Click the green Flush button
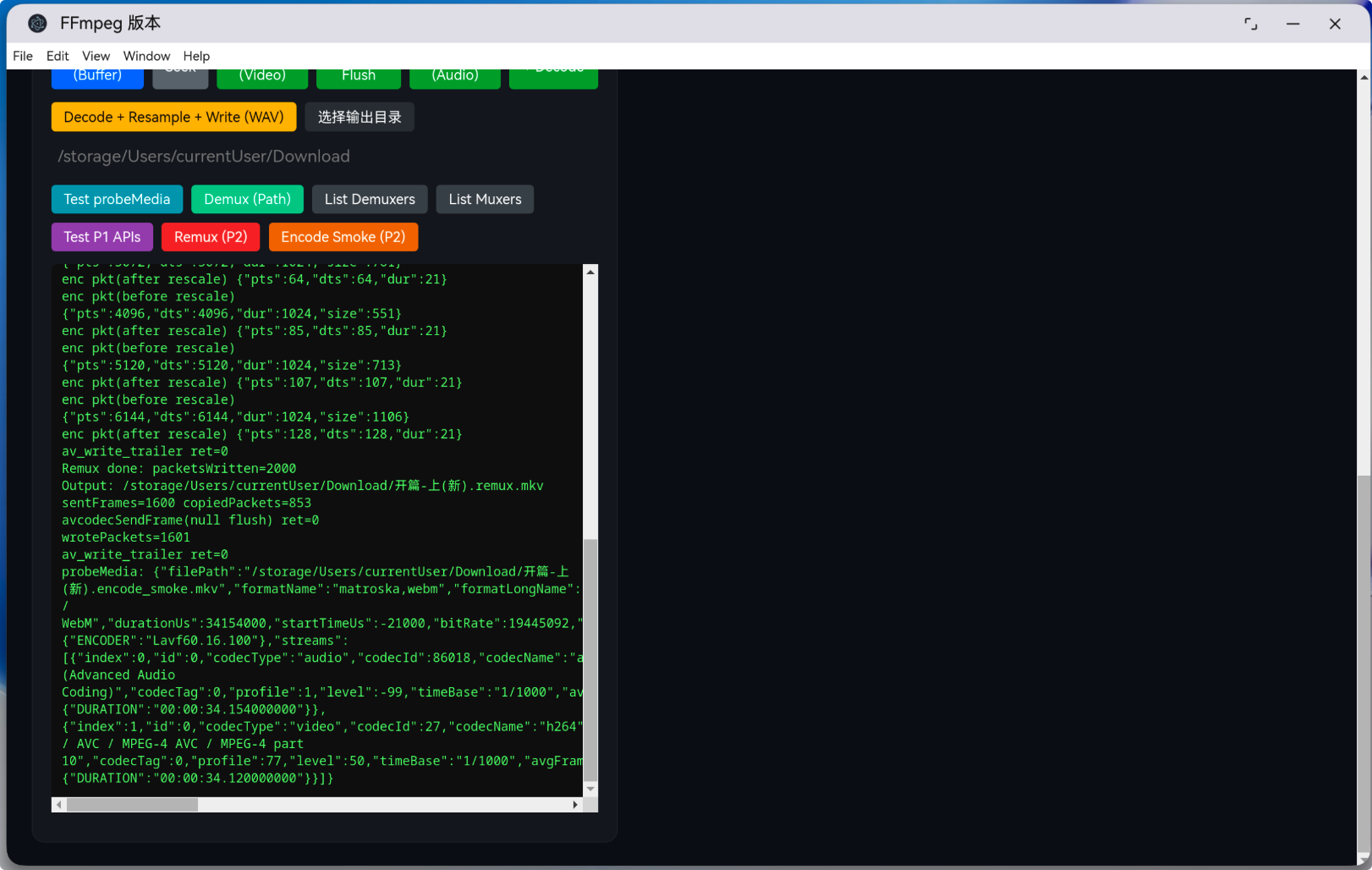 coord(359,79)
